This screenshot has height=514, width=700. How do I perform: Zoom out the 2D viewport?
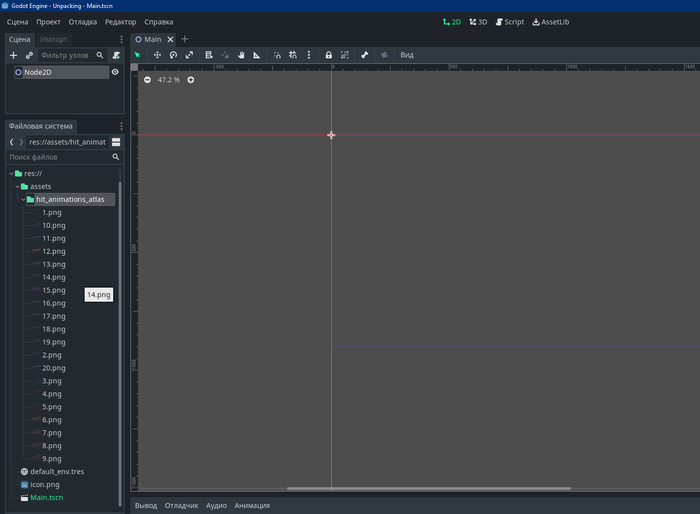147,80
